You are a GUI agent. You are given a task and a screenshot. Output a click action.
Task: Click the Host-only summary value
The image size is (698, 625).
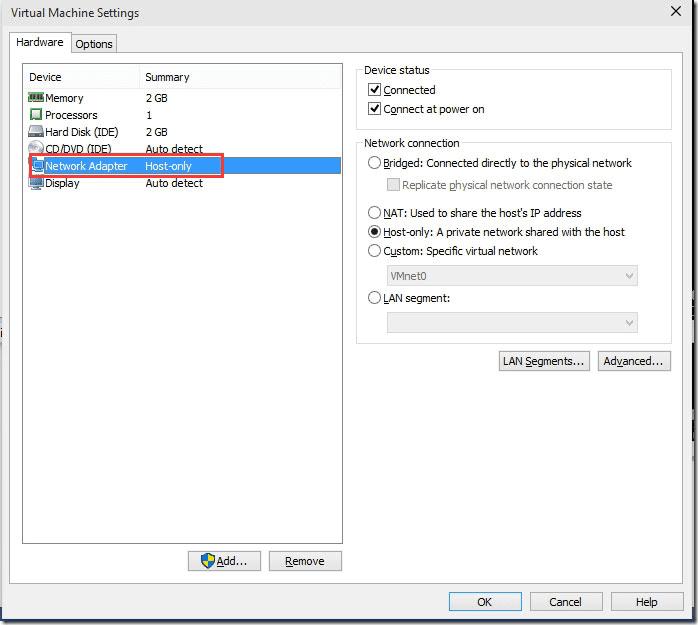click(168, 166)
